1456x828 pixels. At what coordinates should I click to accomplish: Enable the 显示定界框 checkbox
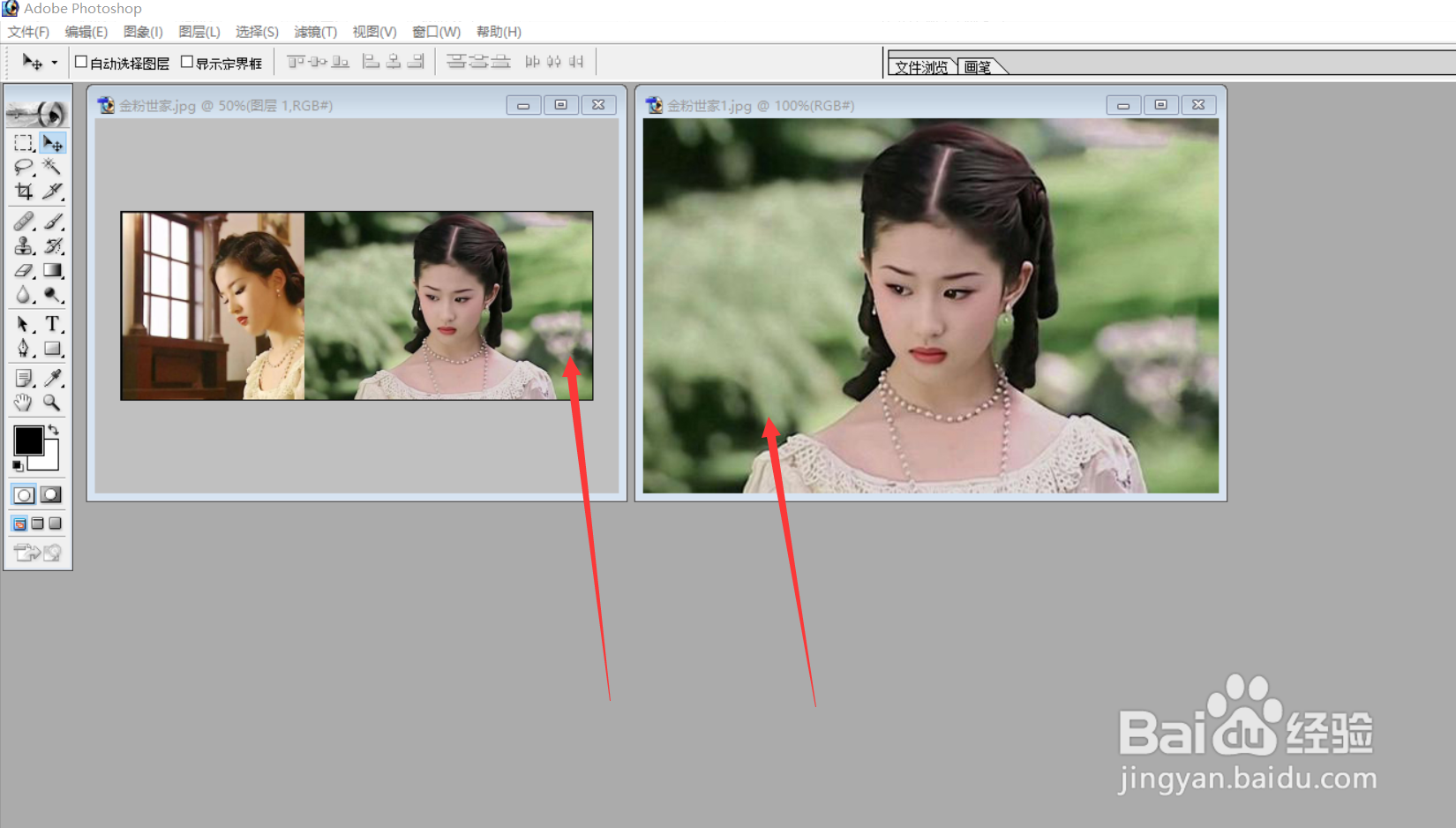[x=187, y=62]
